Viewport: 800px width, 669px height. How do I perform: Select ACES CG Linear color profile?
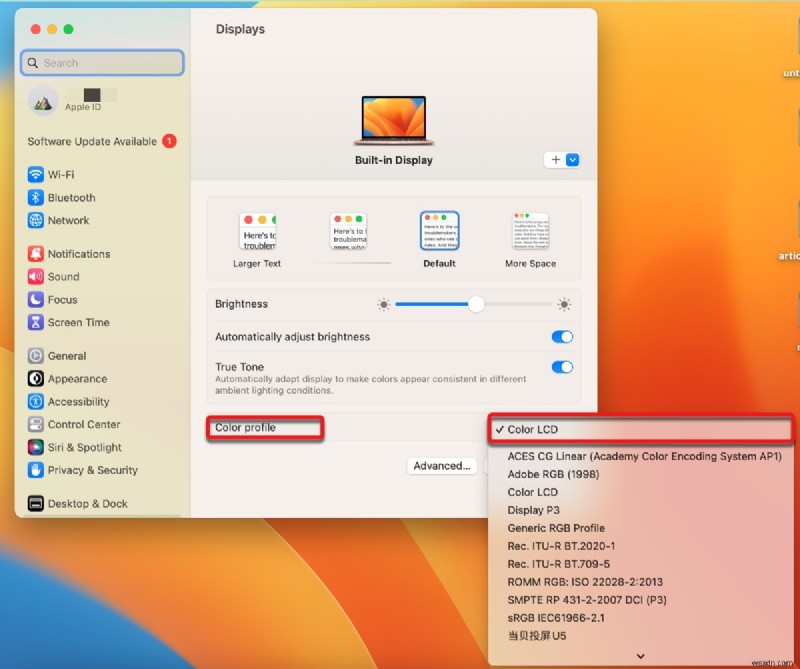(644, 456)
